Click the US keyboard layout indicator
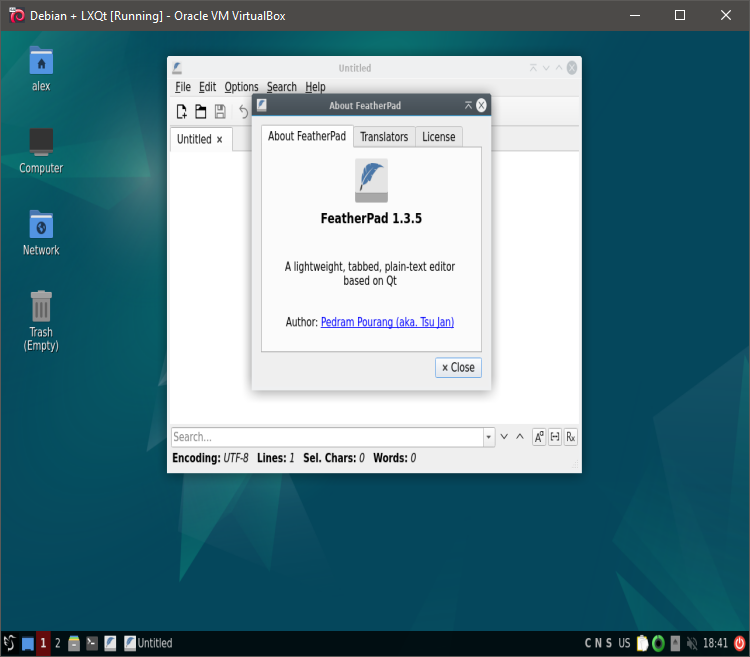Screen dimensions: 750x657 click(x=624, y=643)
